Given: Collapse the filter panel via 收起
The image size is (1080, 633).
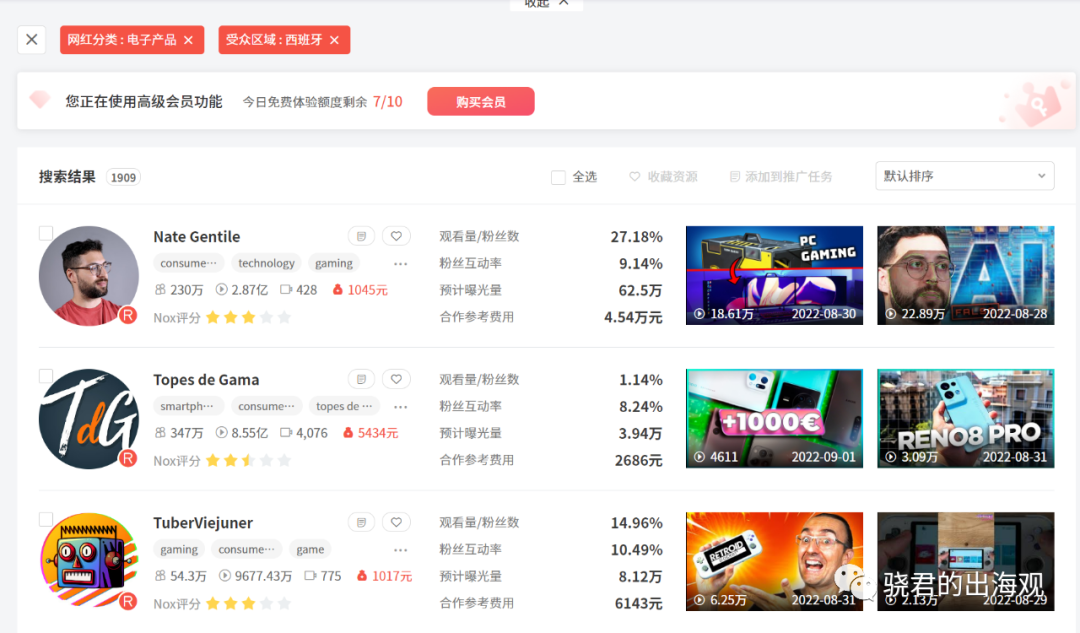Looking at the screenshot, I should [x=546, y=4].
